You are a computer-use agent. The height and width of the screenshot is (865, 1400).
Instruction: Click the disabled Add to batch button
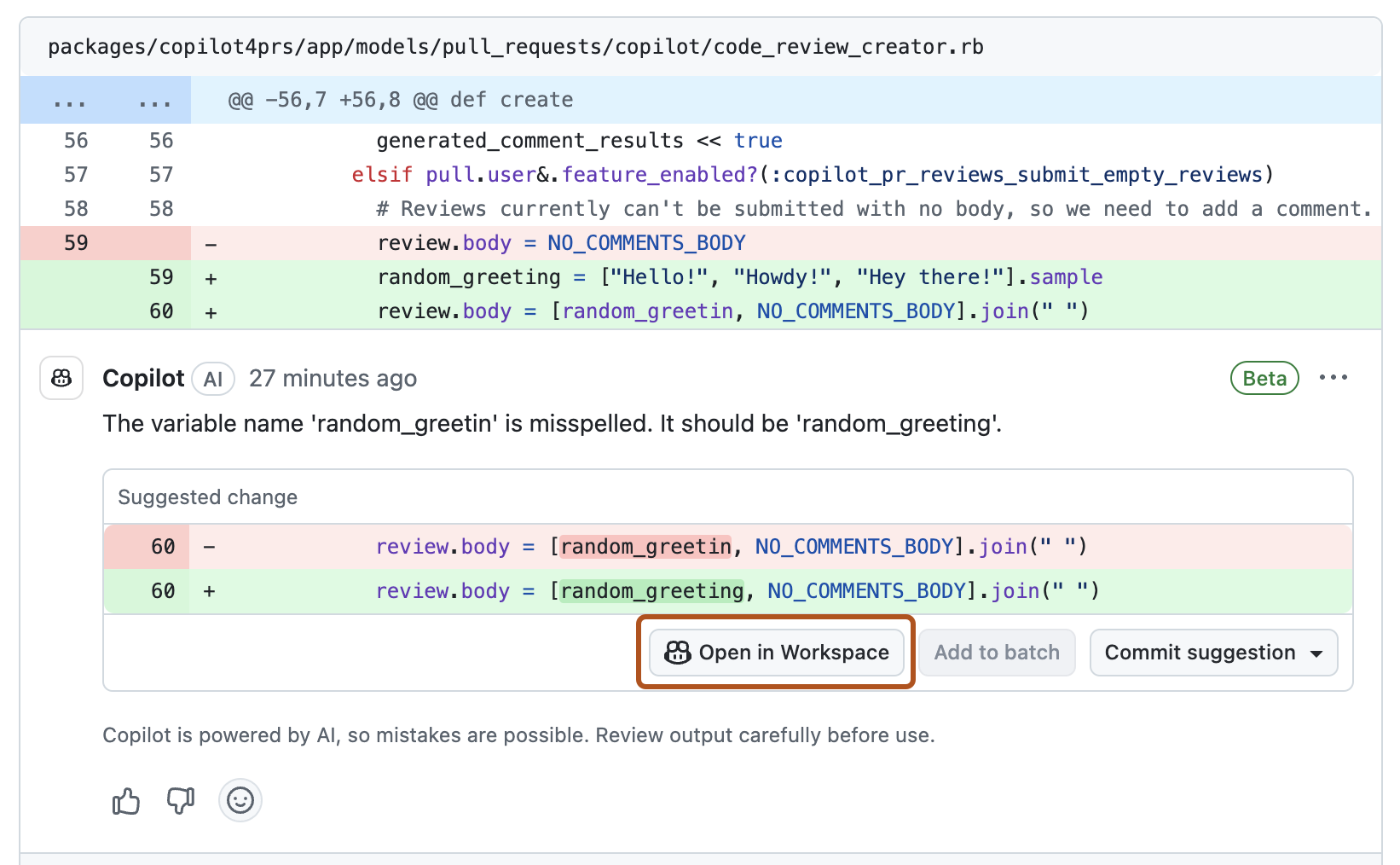997,653
